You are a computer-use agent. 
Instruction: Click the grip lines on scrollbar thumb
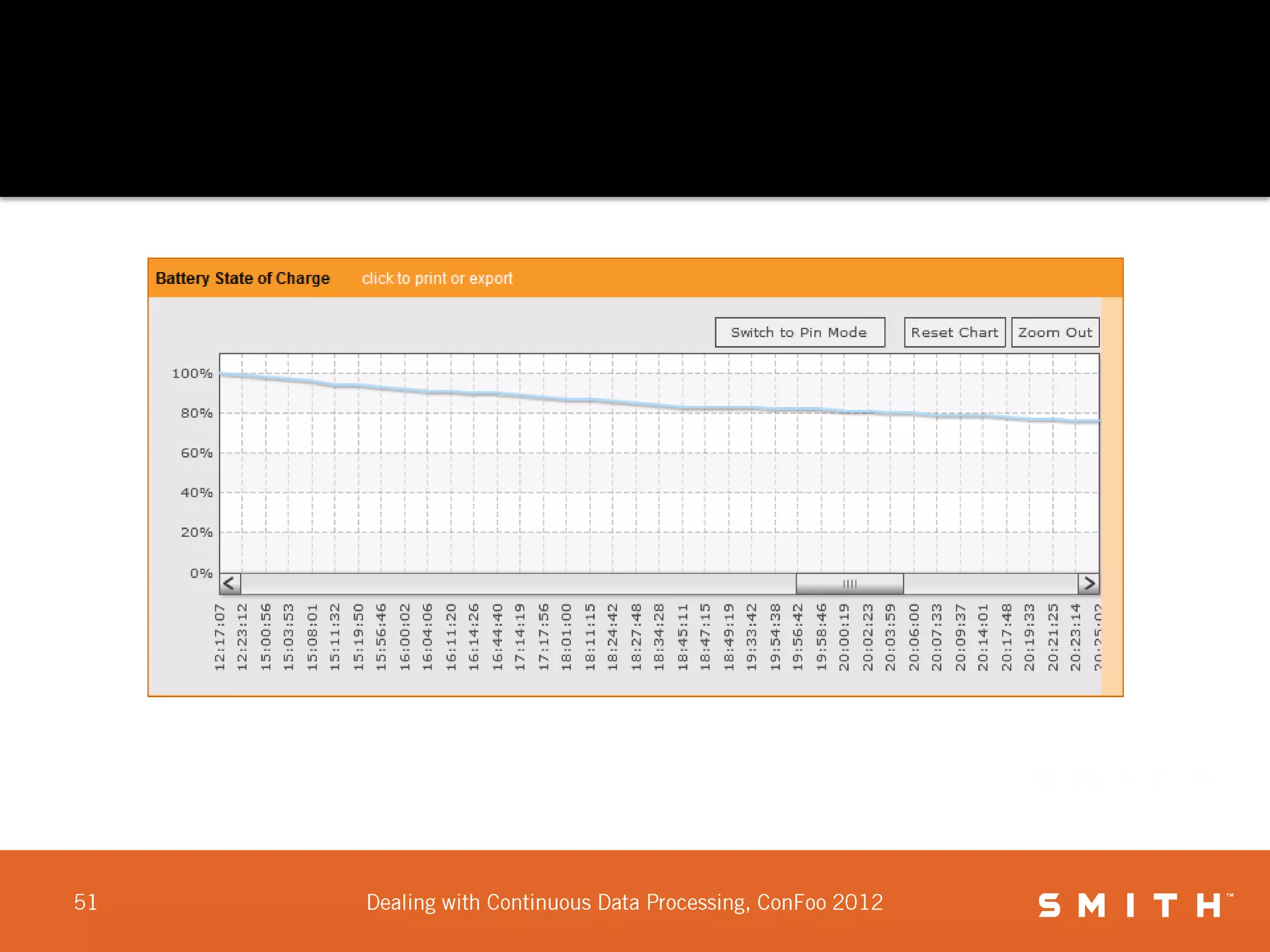click(850, 583)
